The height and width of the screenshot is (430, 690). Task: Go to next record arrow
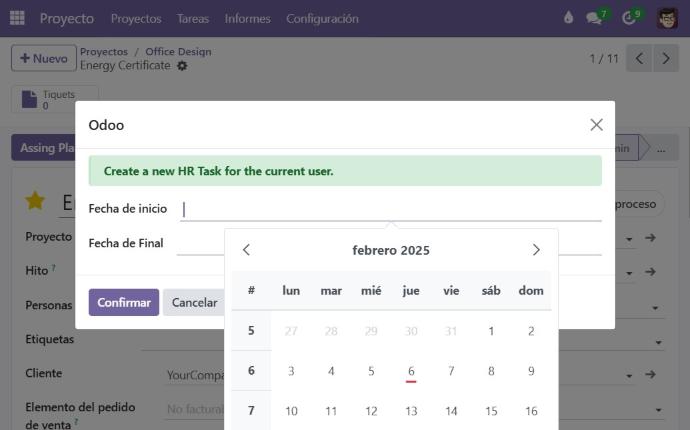[x=666, y=58]
